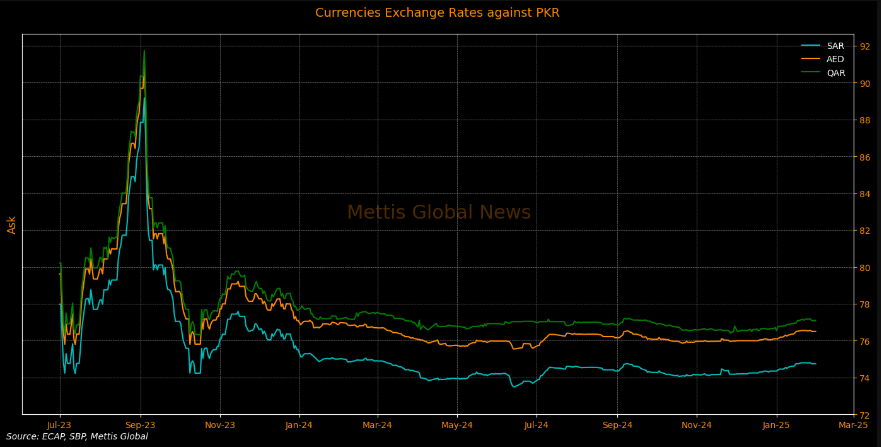Click the Jan-25 date label on the axis
The image size is (881, 447).
tap(776, 425)
